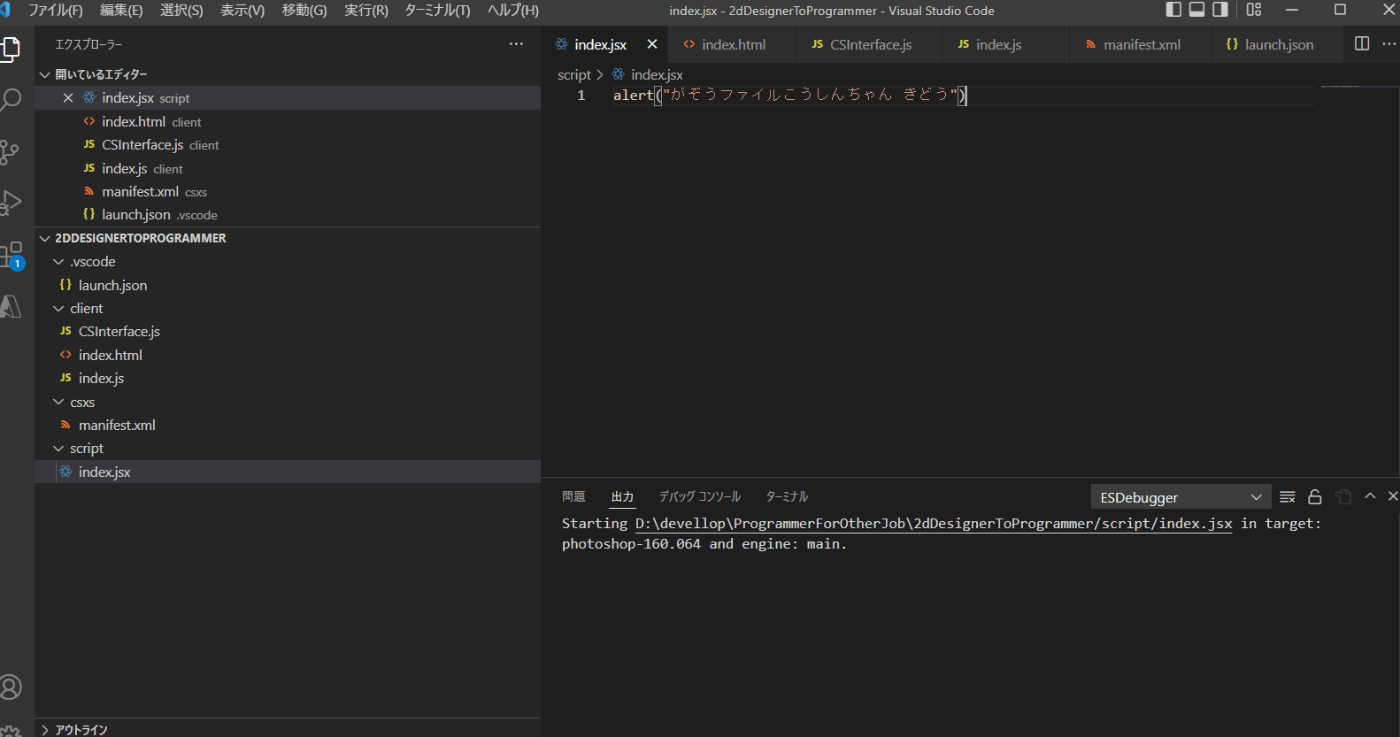This screenshot has width=1400, height=737.
Task: Collapse the script folder
Action: (59, 448)
